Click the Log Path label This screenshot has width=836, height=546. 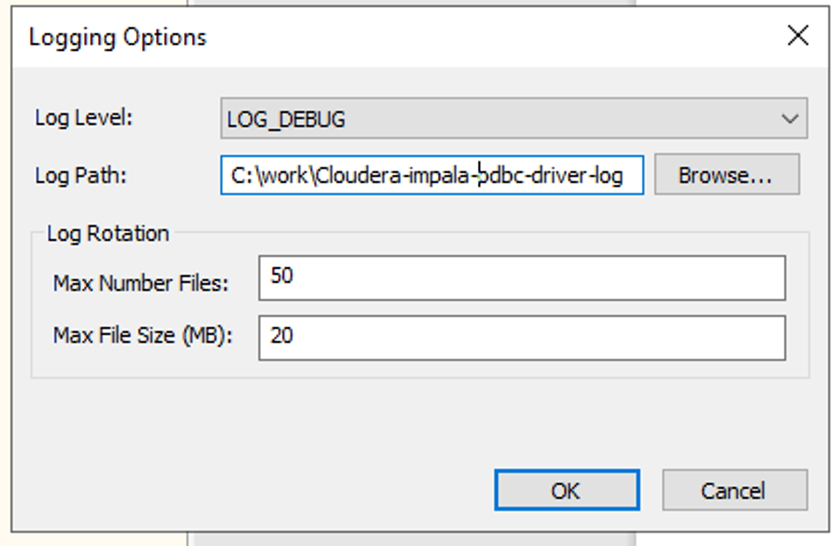(81, 175)
